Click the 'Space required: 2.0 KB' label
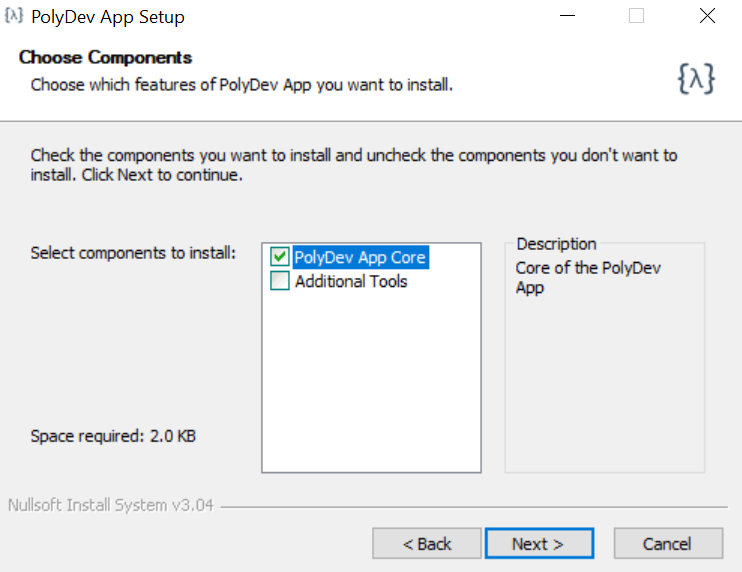The image size is (742, 572). tap(113, 436)
